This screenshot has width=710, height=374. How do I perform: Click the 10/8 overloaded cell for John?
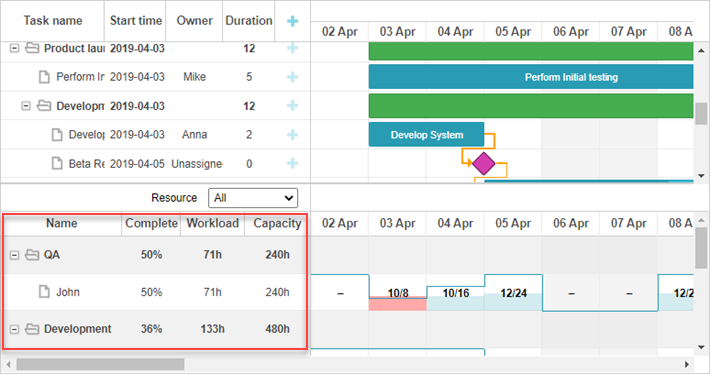(x=398, y=293)
